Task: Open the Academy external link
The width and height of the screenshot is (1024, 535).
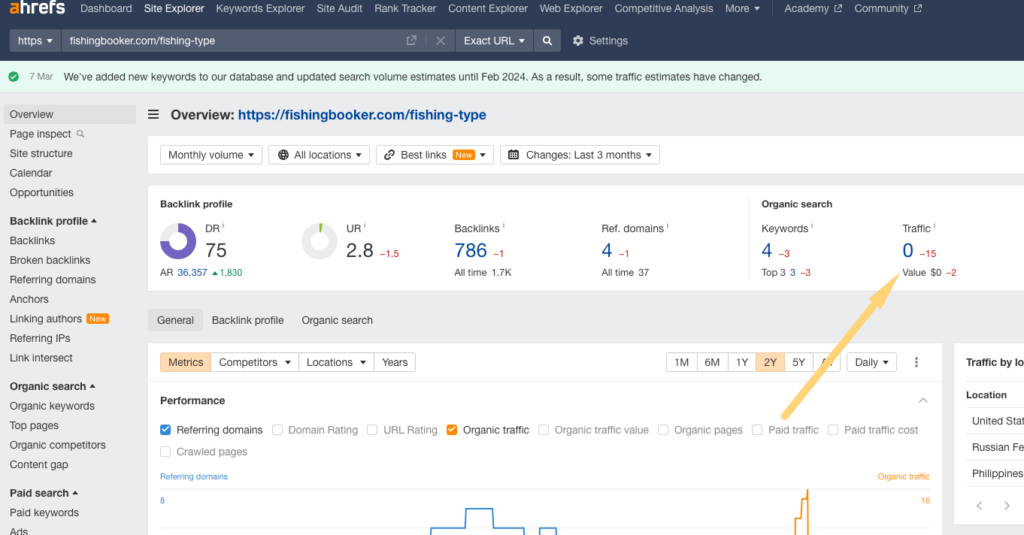Action: (x=812, y=8)
